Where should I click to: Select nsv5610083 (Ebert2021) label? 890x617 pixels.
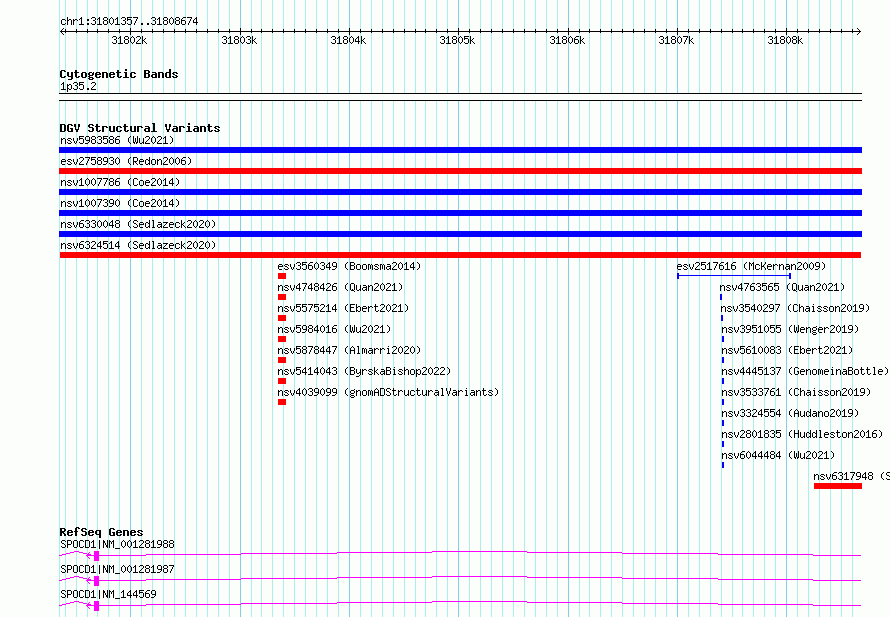point(787,350)
